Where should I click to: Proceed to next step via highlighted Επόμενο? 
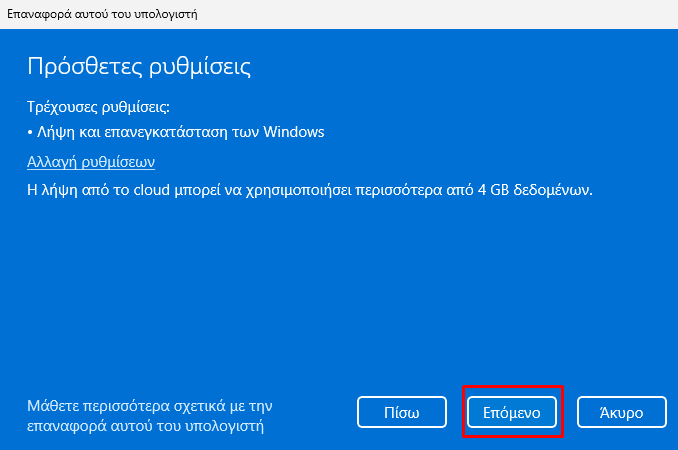[512, 412]
